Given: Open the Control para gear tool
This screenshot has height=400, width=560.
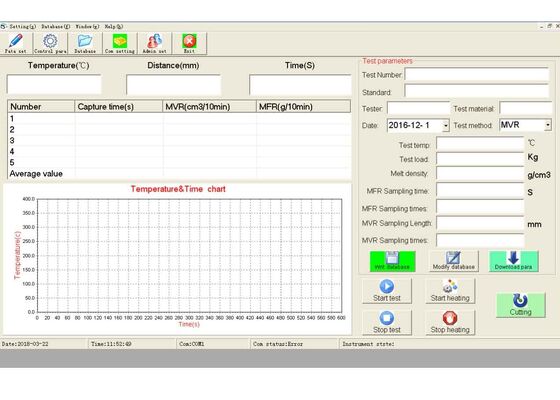Looking at the screenshot, I should pos(50,44).
